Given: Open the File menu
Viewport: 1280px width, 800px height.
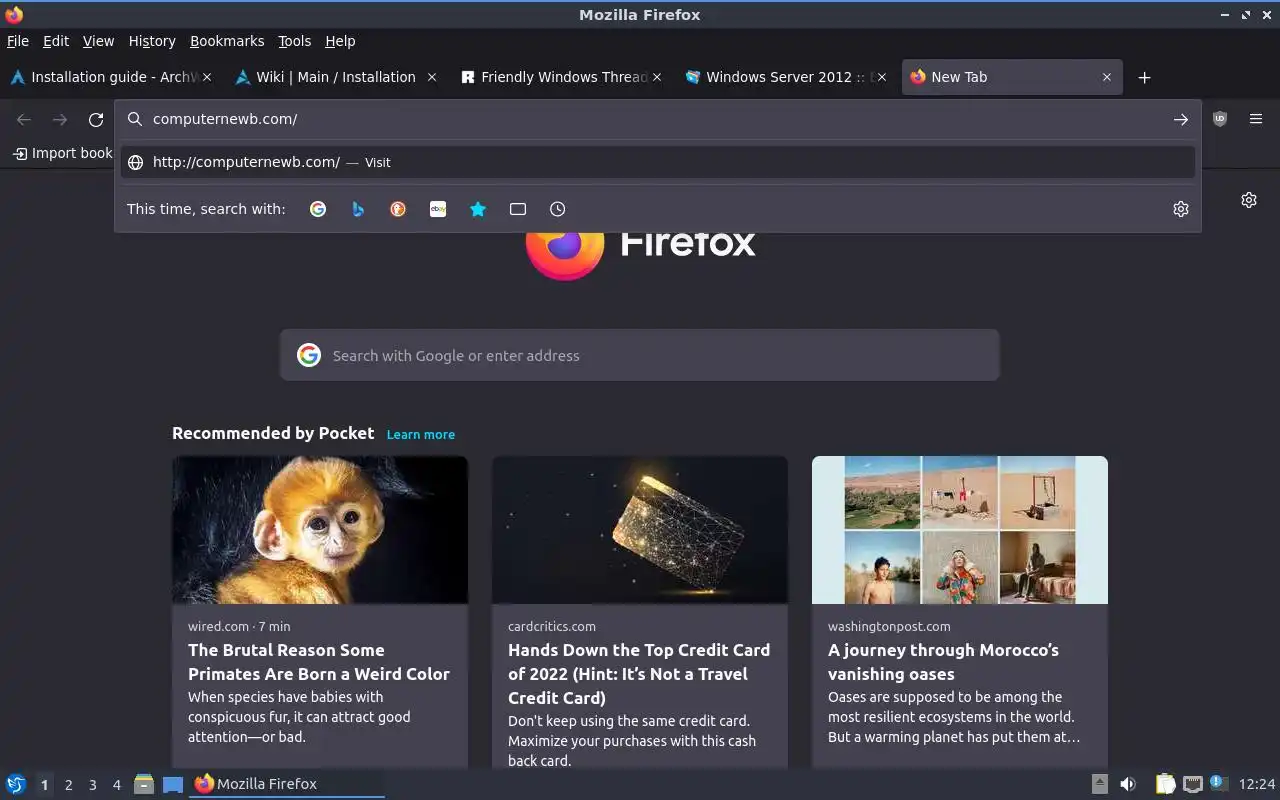Looking at the screenshot, I should pos(18,41).
